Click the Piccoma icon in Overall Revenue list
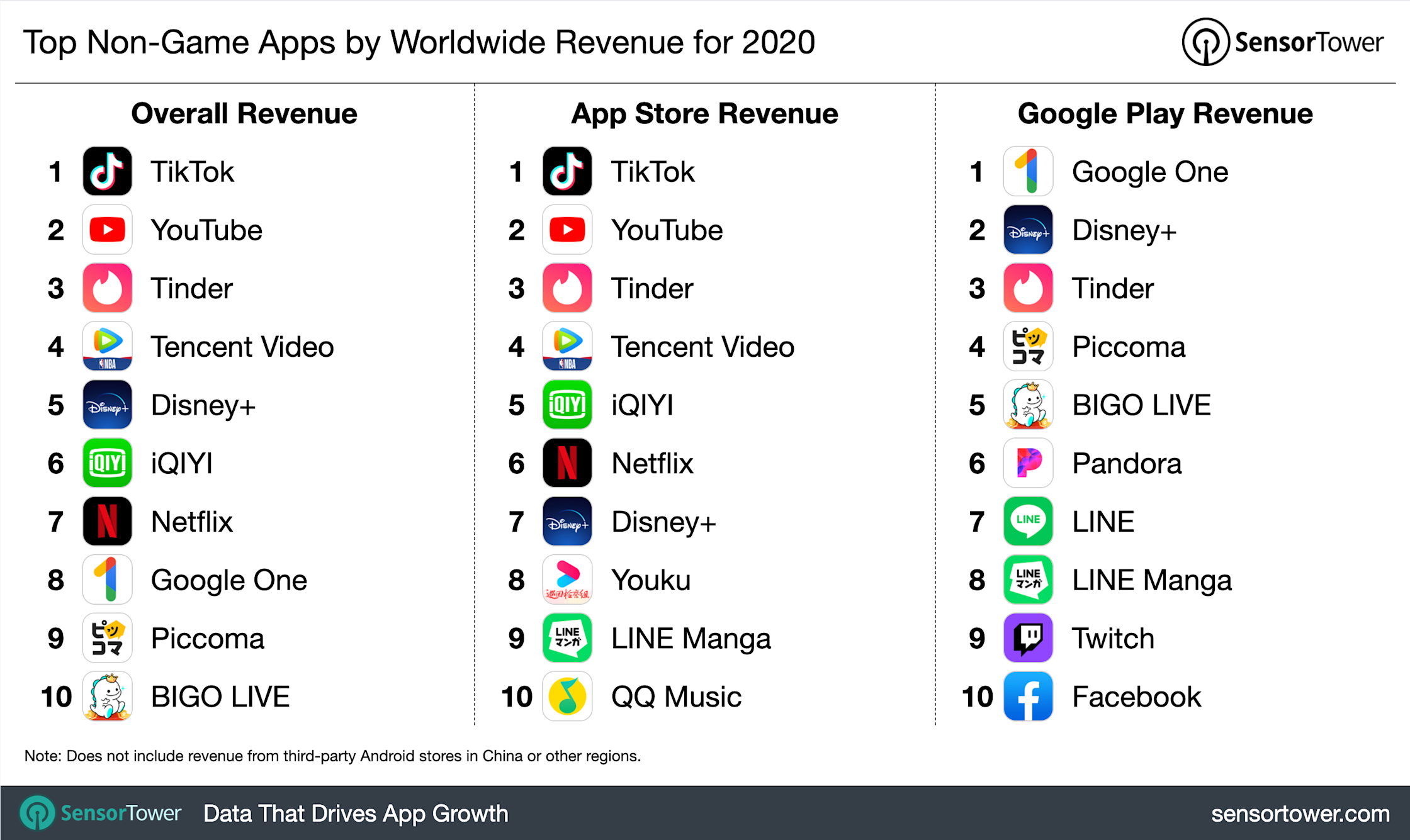Screen dimensions: 1410x840 click(x=107, y=637)
